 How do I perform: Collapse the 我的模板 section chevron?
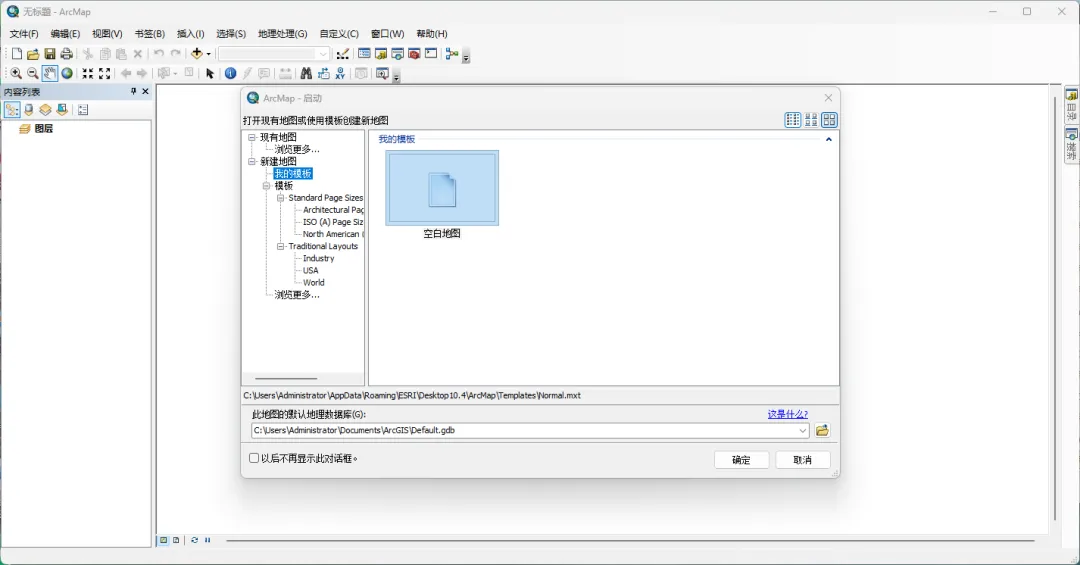coord(829,139)
